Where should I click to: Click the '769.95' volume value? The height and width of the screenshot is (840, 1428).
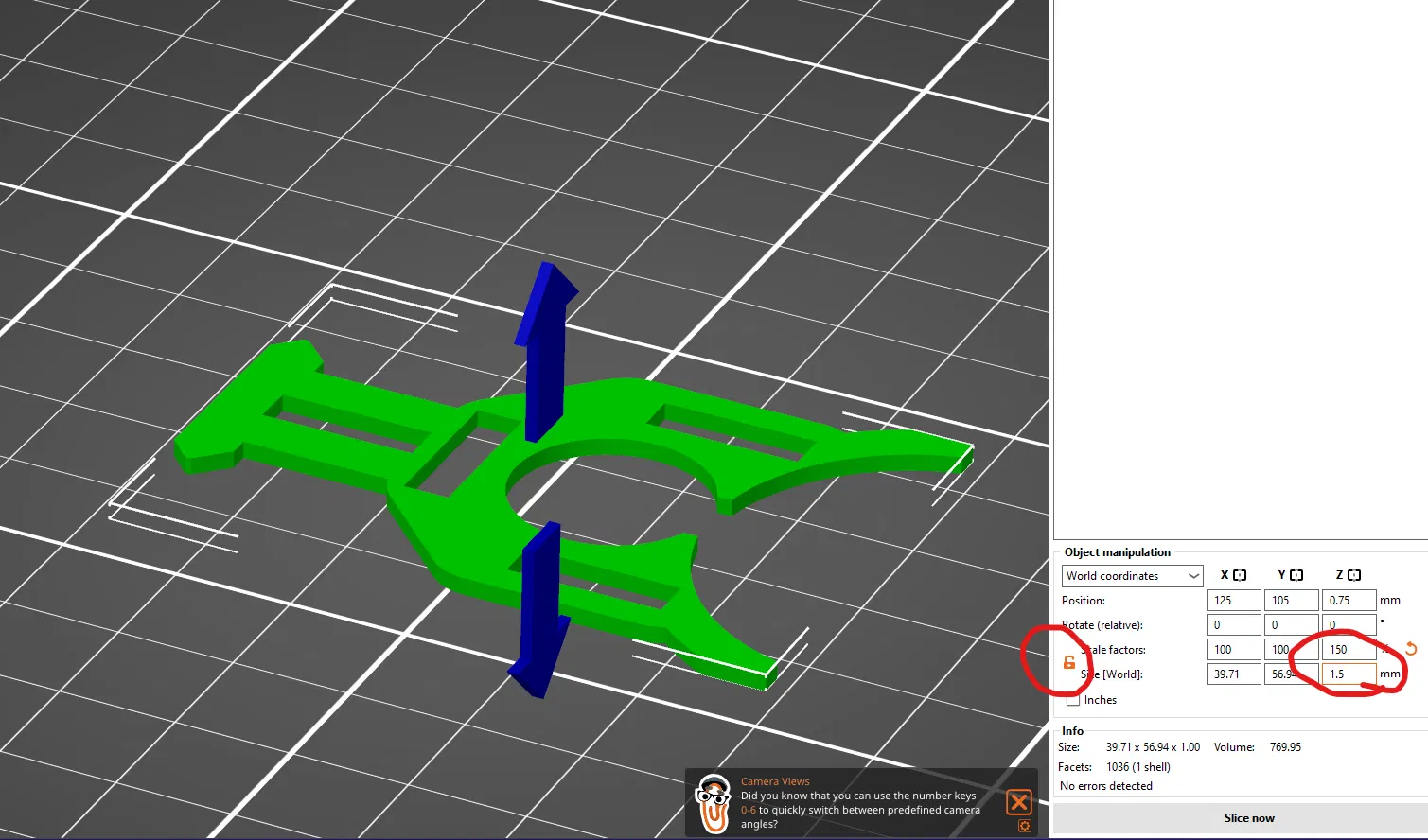pos(1285,747)
